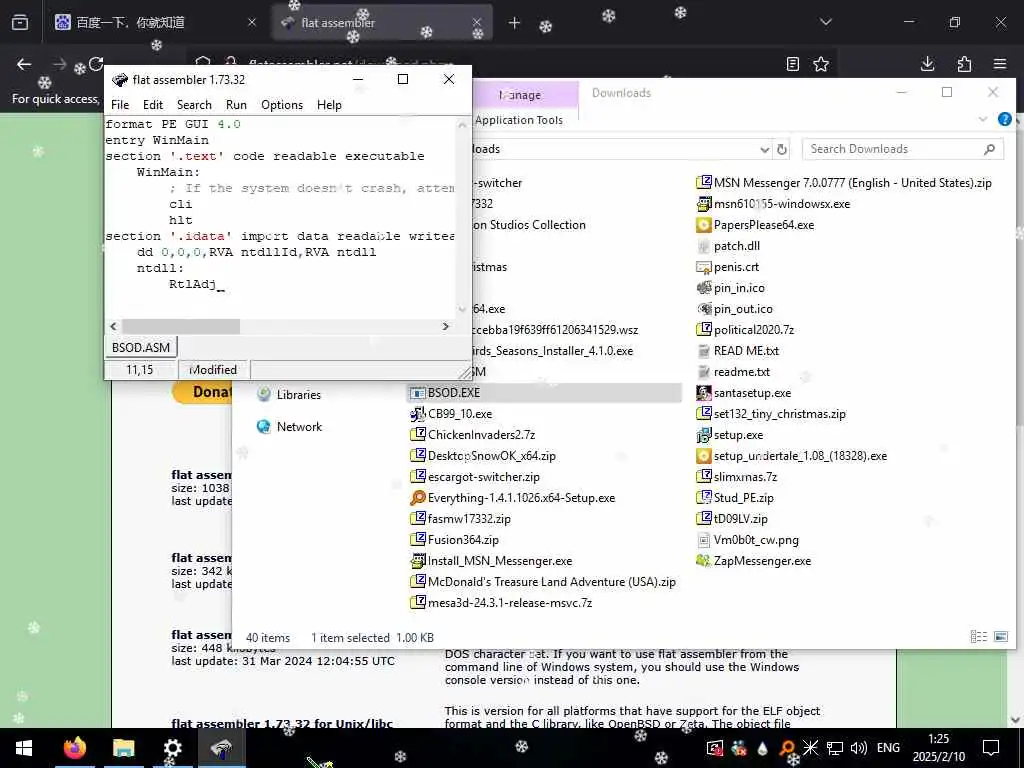Select patch.dll file icon
This screenshot has height=768, width=1024.
click(703, 246)
